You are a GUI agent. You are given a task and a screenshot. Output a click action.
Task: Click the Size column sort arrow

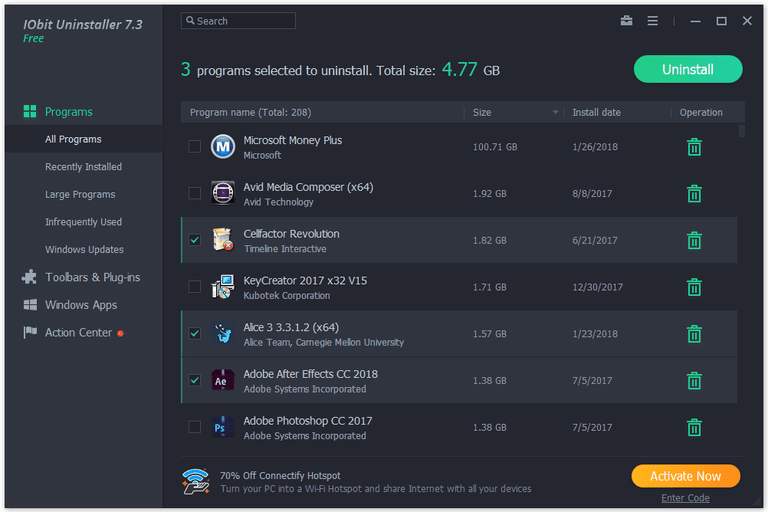[x=555, y=112]
